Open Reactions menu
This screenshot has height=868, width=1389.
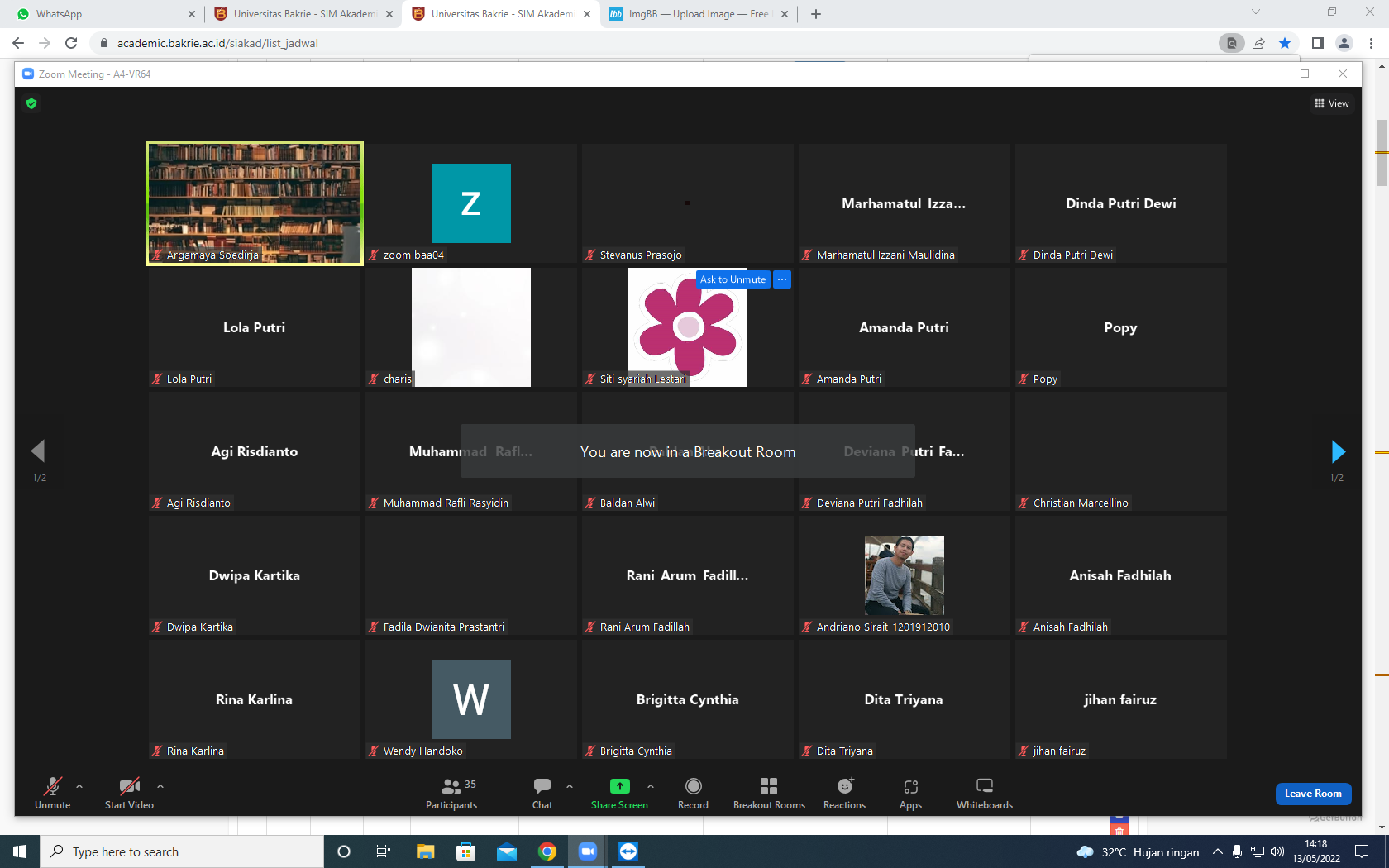844,794
